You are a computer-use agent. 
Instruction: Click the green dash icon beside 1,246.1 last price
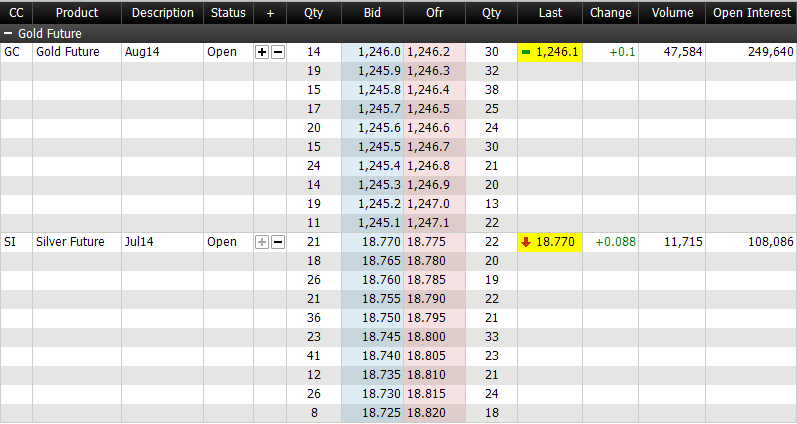[526, 52]
